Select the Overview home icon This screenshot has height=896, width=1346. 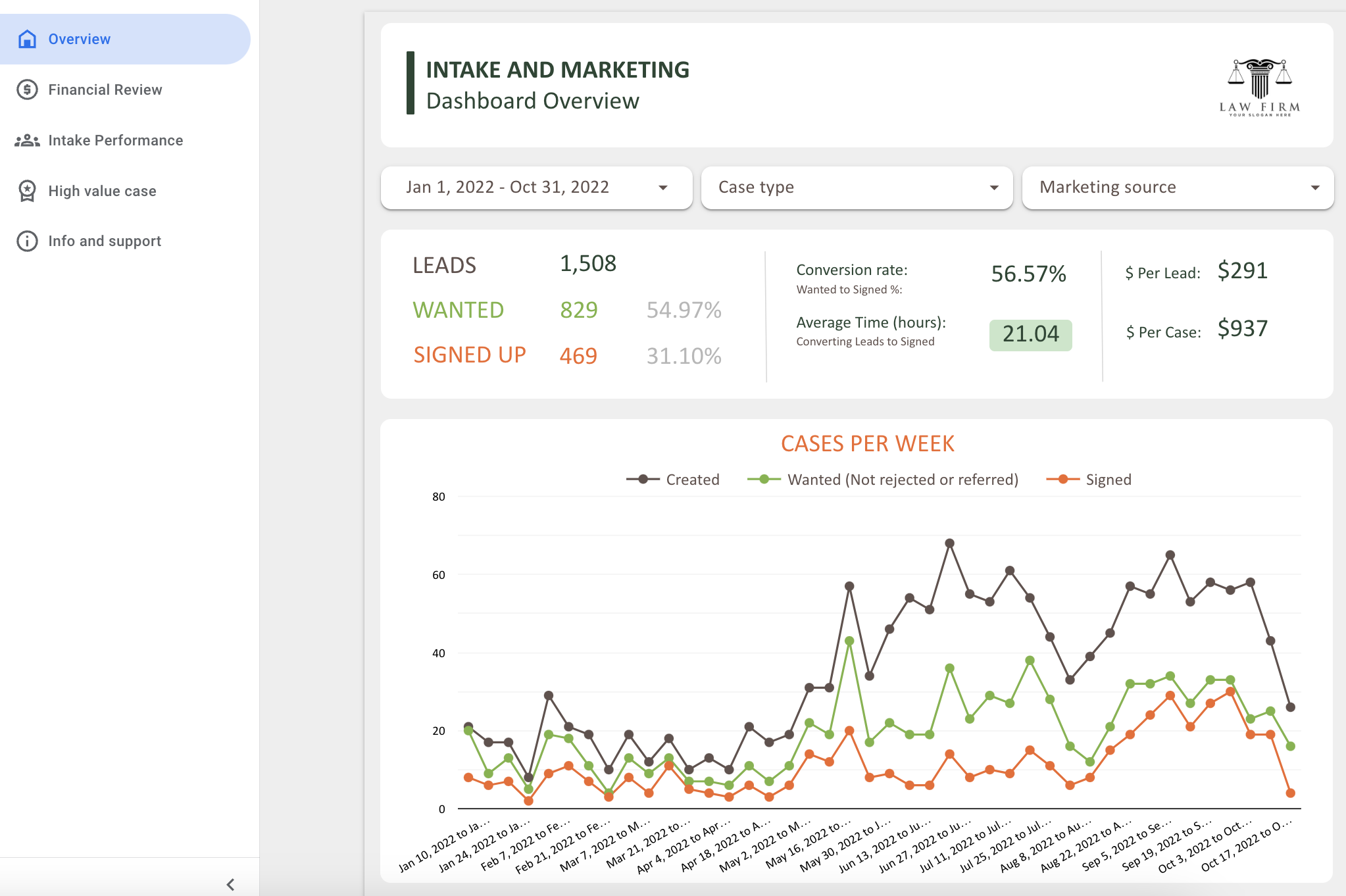[26, 39]
